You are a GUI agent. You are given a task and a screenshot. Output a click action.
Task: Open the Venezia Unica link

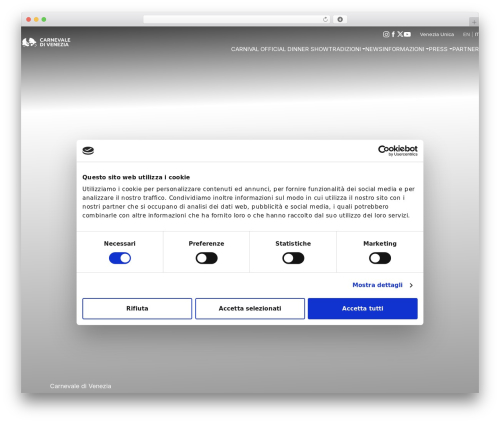pos(437,34)
